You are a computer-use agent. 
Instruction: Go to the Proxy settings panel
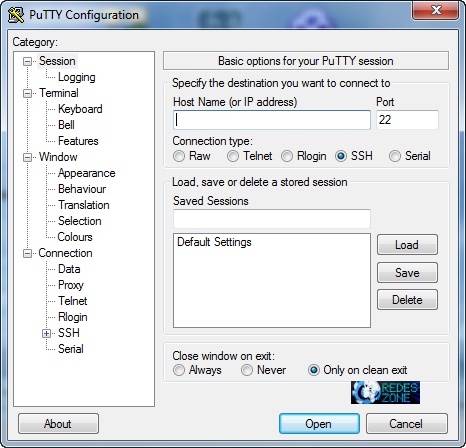[x=71, y=285]
